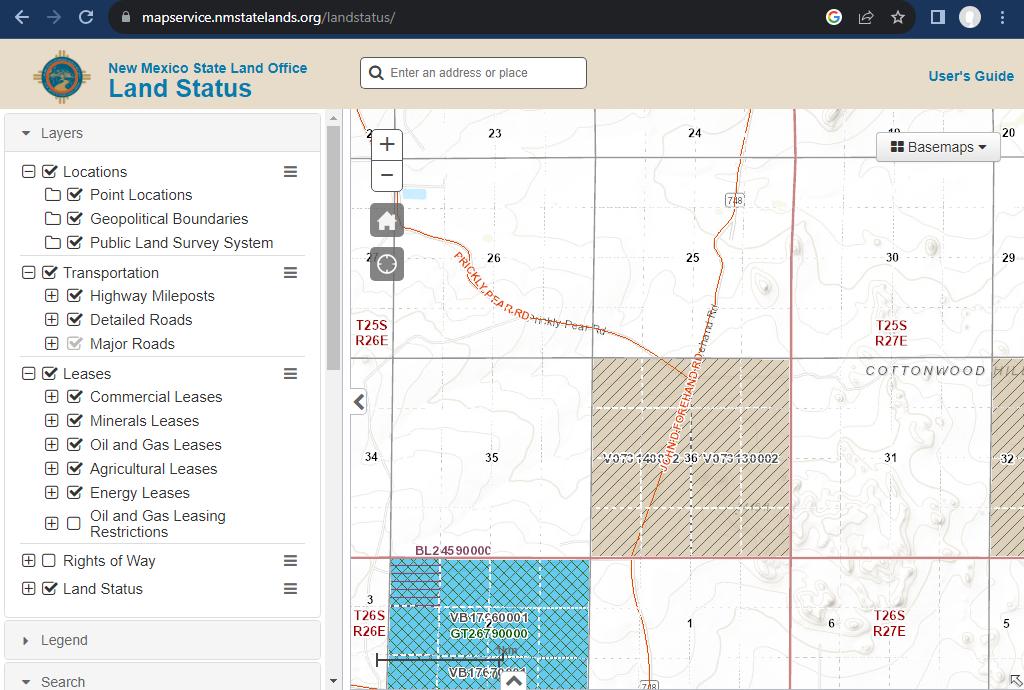1024x690 pixels.
Task: Click the Google icon in the address bar
Action: pyautogui.click(x=833, y=17)
